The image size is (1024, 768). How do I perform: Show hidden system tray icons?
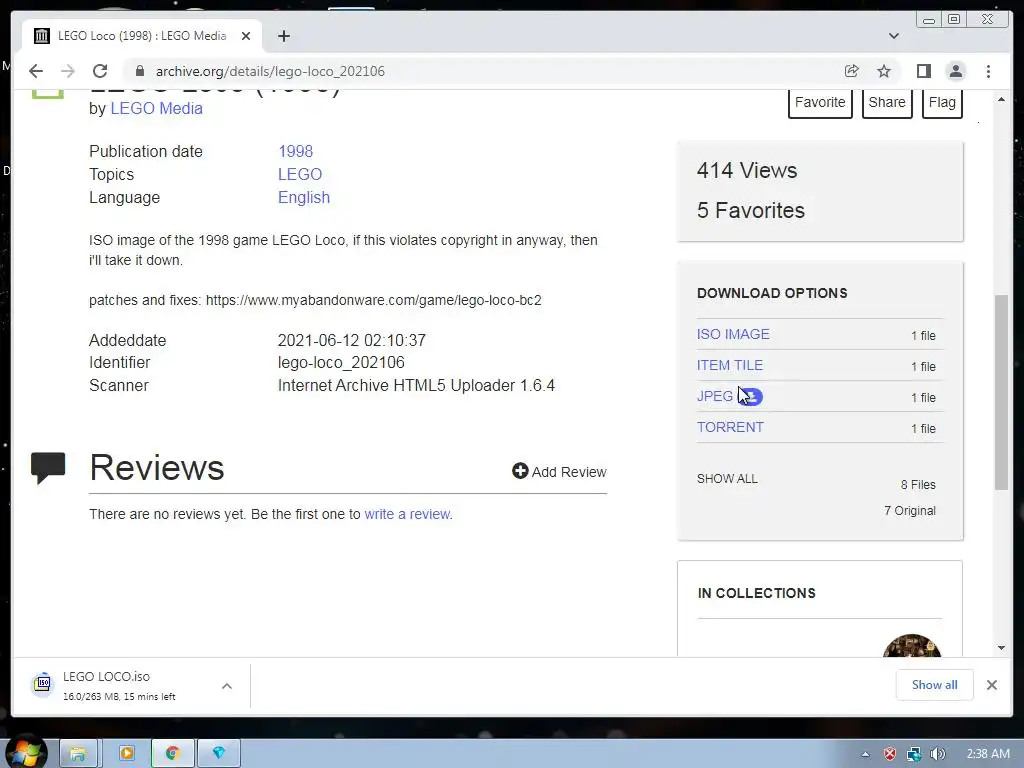pyautogui.click(x=865, y=754)
